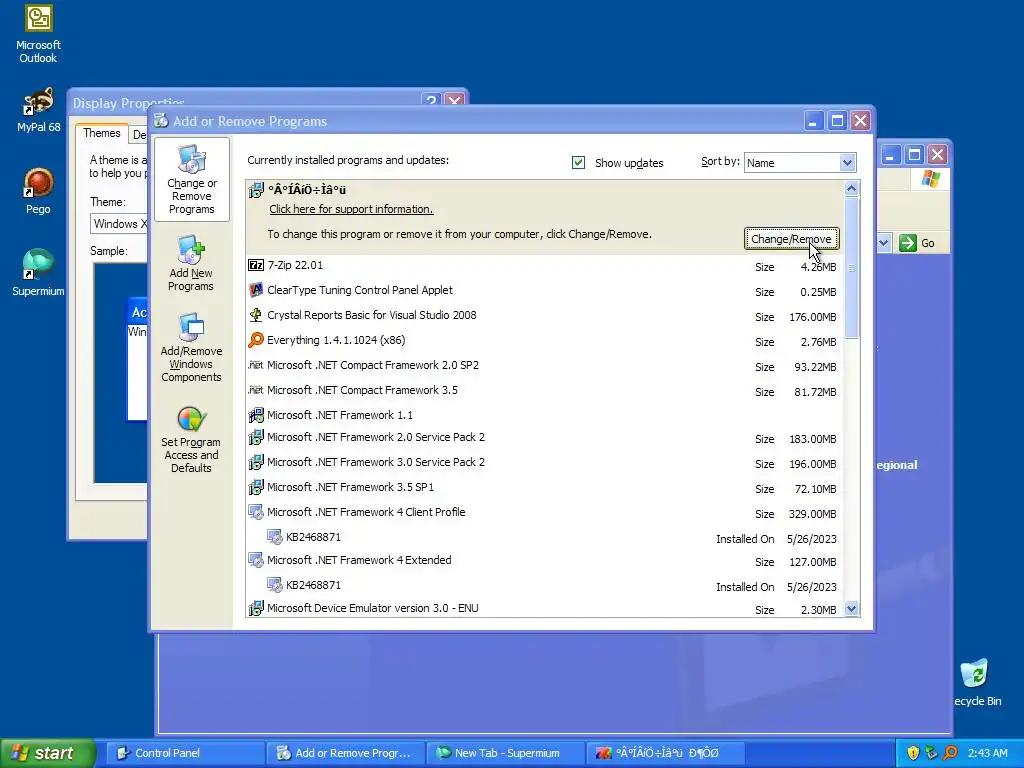Toggle the Show updates checkbox
Image resolution: width=1024 pixels, height=768 pixels.
[579, 163]
